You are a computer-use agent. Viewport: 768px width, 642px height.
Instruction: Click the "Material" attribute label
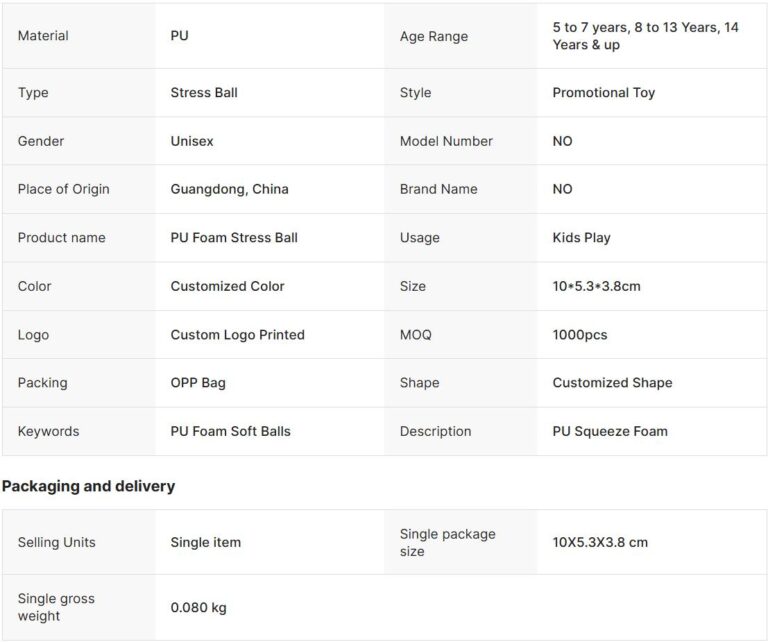click(x=43, y=36)
